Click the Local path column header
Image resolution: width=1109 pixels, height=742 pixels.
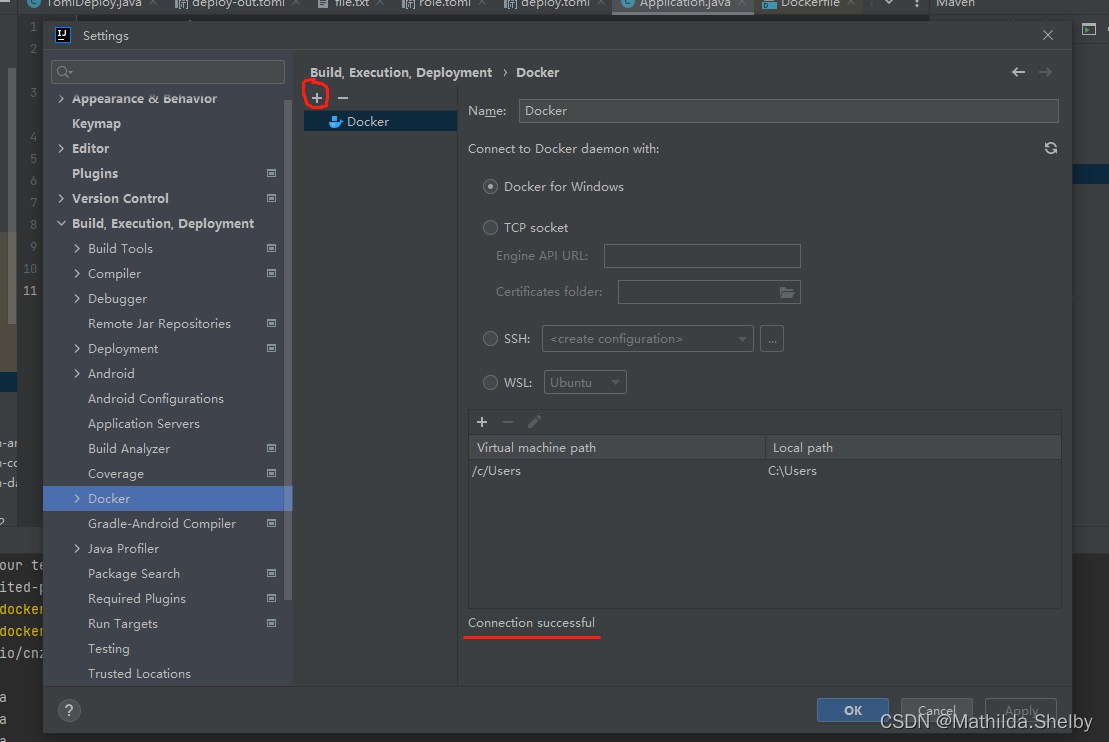coord(913,448)
